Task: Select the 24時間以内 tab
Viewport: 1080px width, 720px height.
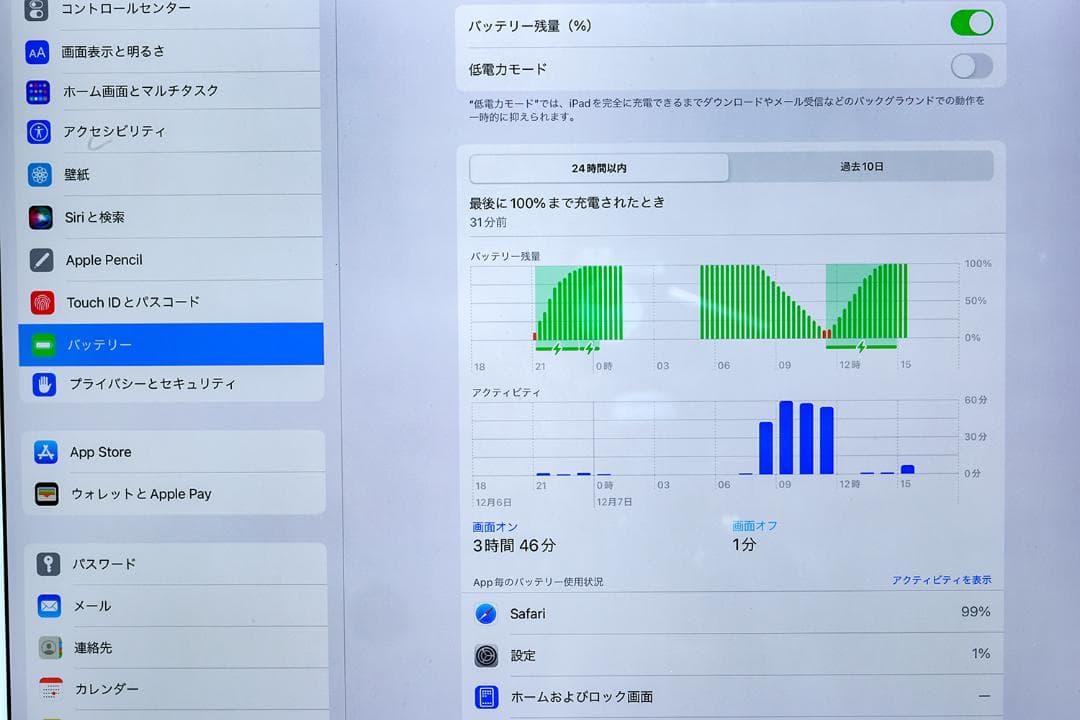Action: click(x=600, y=167)
